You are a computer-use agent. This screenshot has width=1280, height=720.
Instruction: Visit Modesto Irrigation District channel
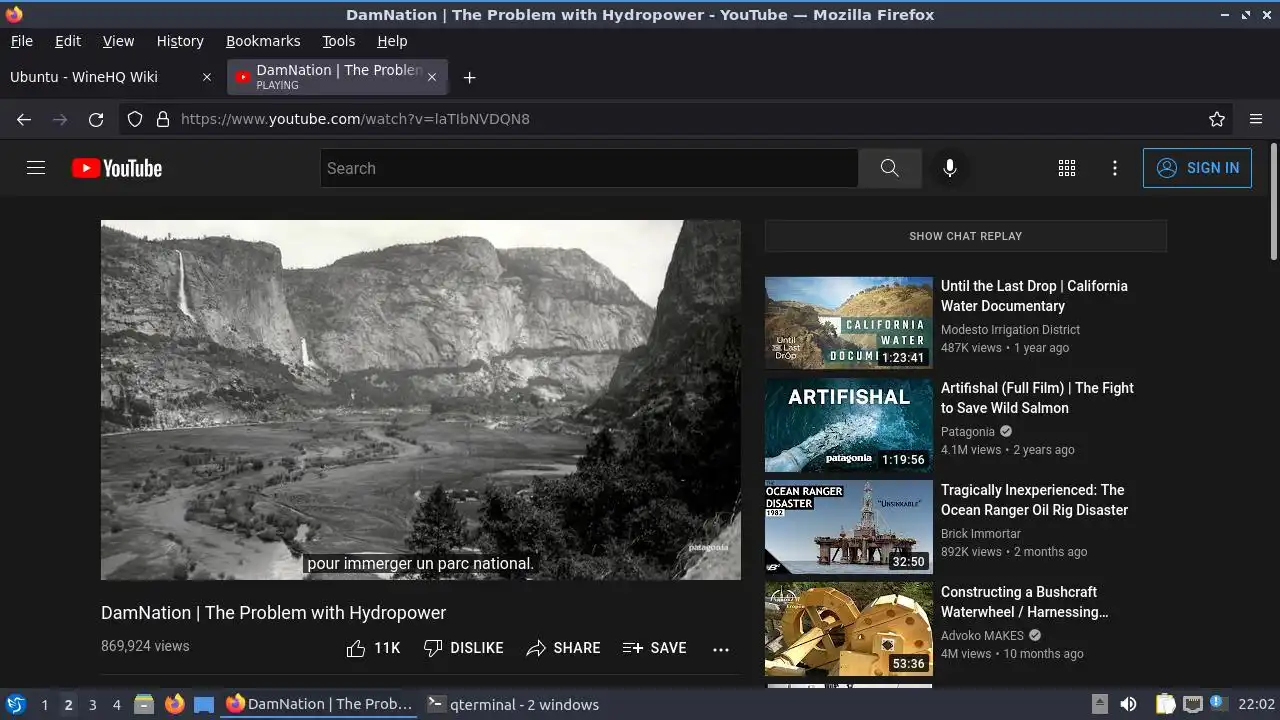click(x=1010, y=330)
